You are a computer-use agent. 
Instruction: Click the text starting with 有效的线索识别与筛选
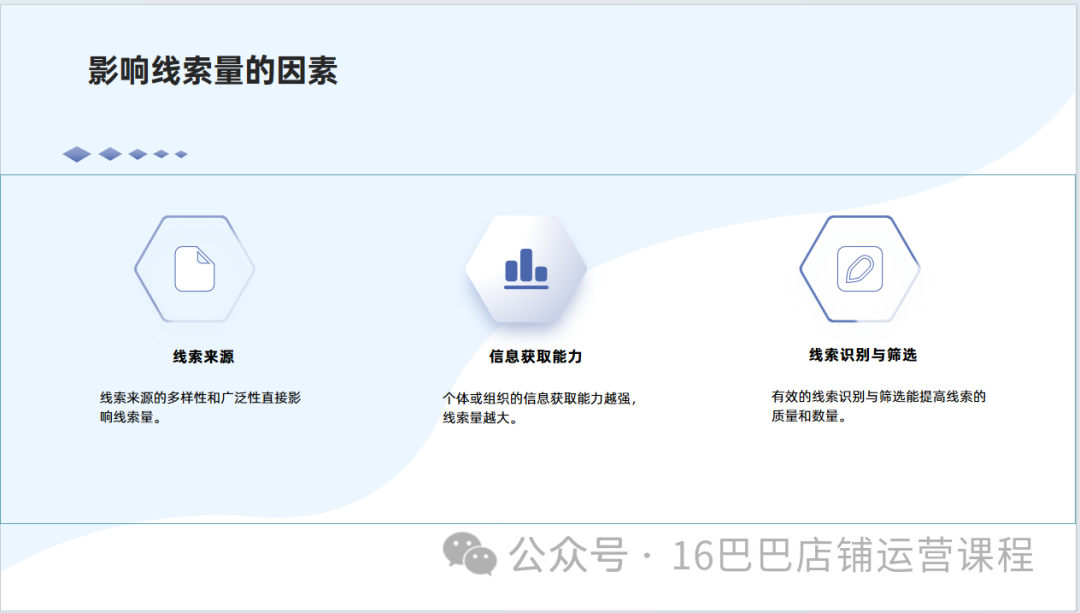pyautogui.click(x=878, y=406)
